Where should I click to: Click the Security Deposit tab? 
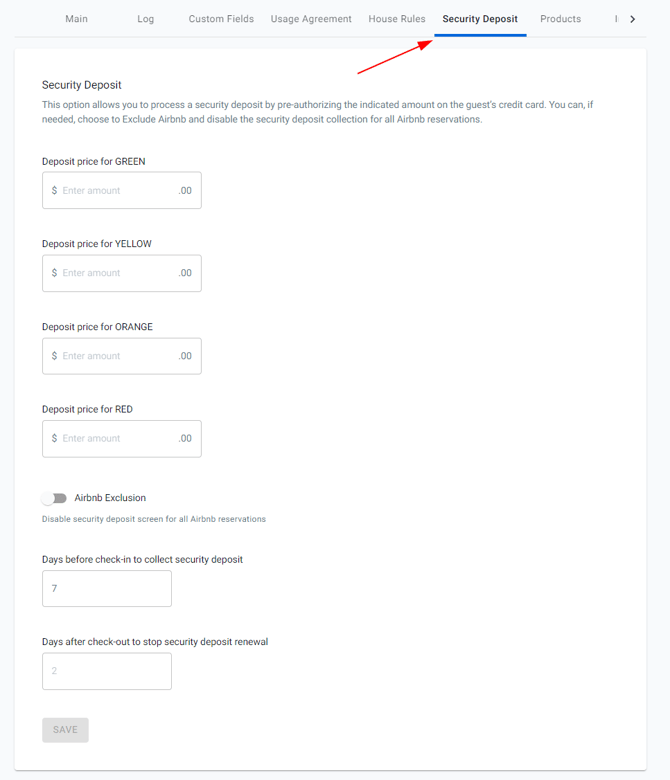pos(480,19)
